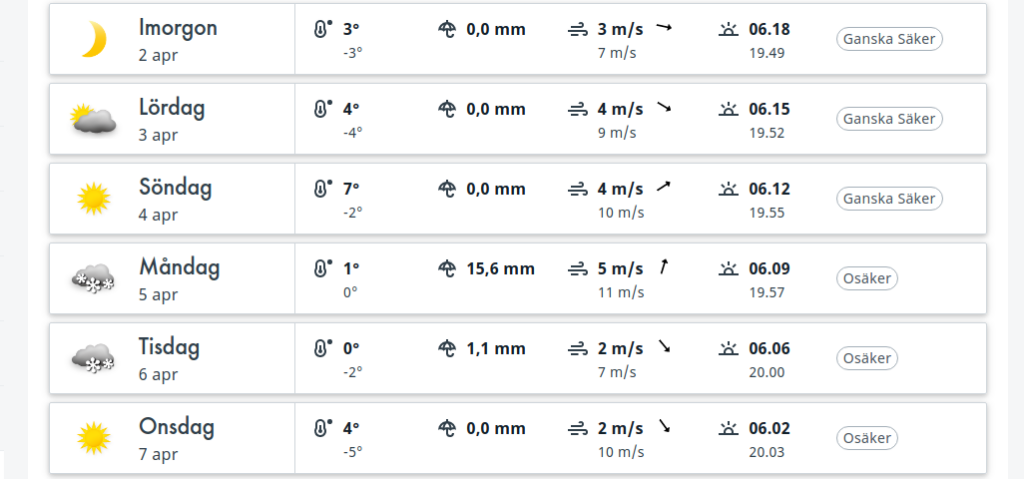Click the Osäker badge for Onsdag
Screen dimensions: 1024x479
(x=867, y=438)
